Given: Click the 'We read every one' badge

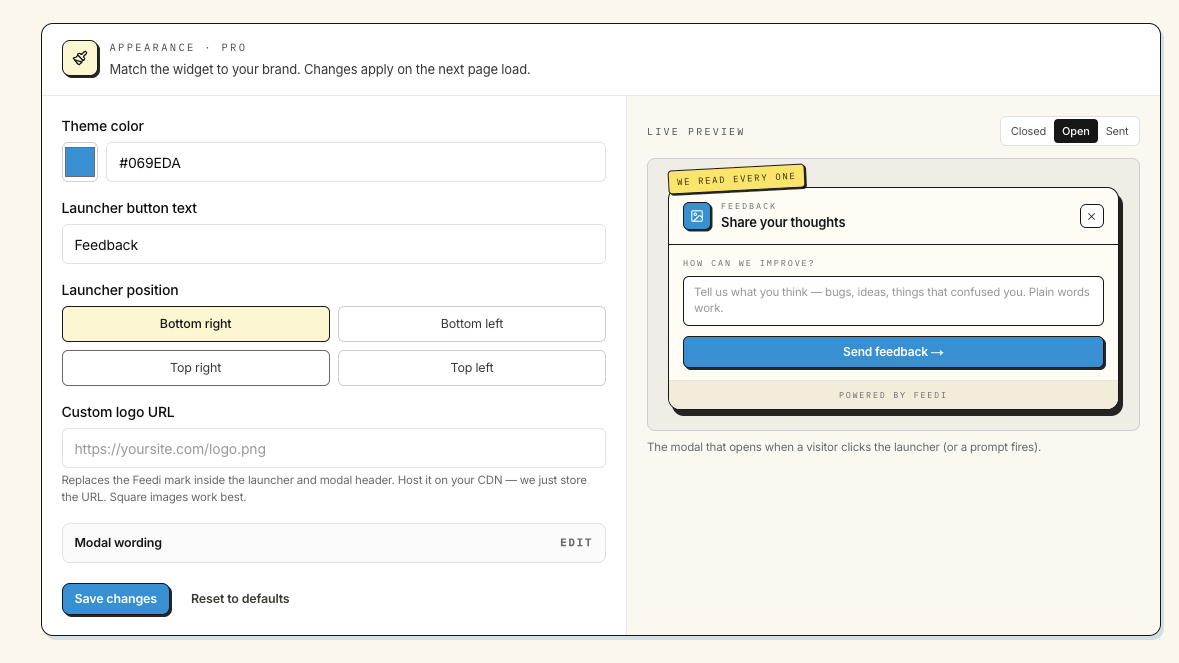Looking at the screenshot, I should click(736, 179).
